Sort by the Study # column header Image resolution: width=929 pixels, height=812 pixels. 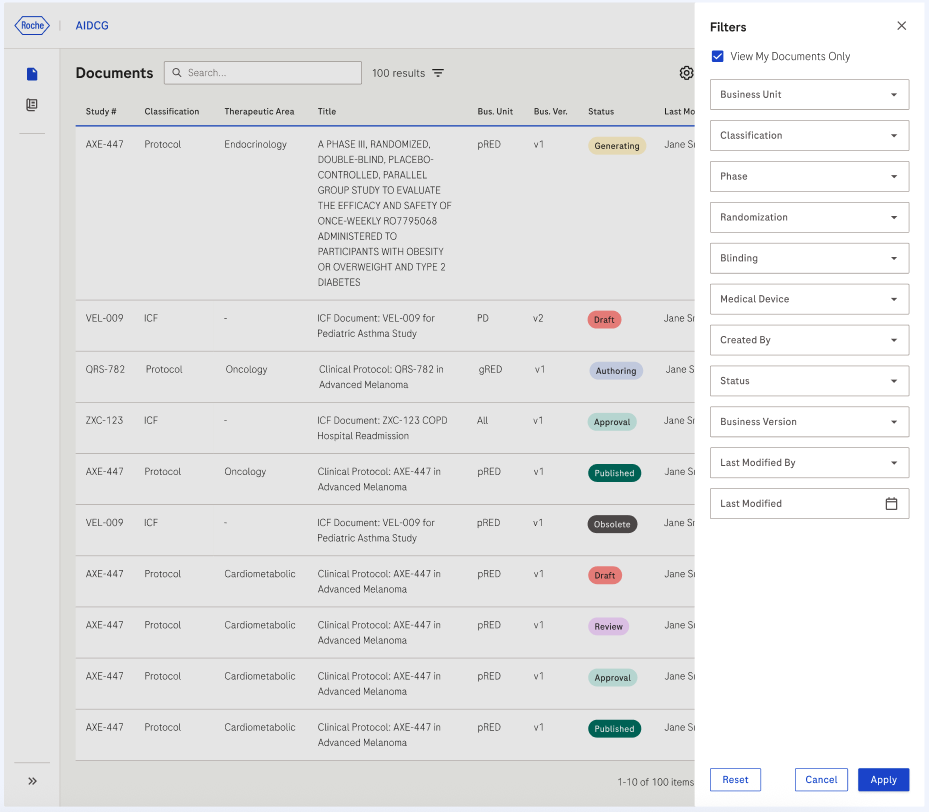(101, 112)
